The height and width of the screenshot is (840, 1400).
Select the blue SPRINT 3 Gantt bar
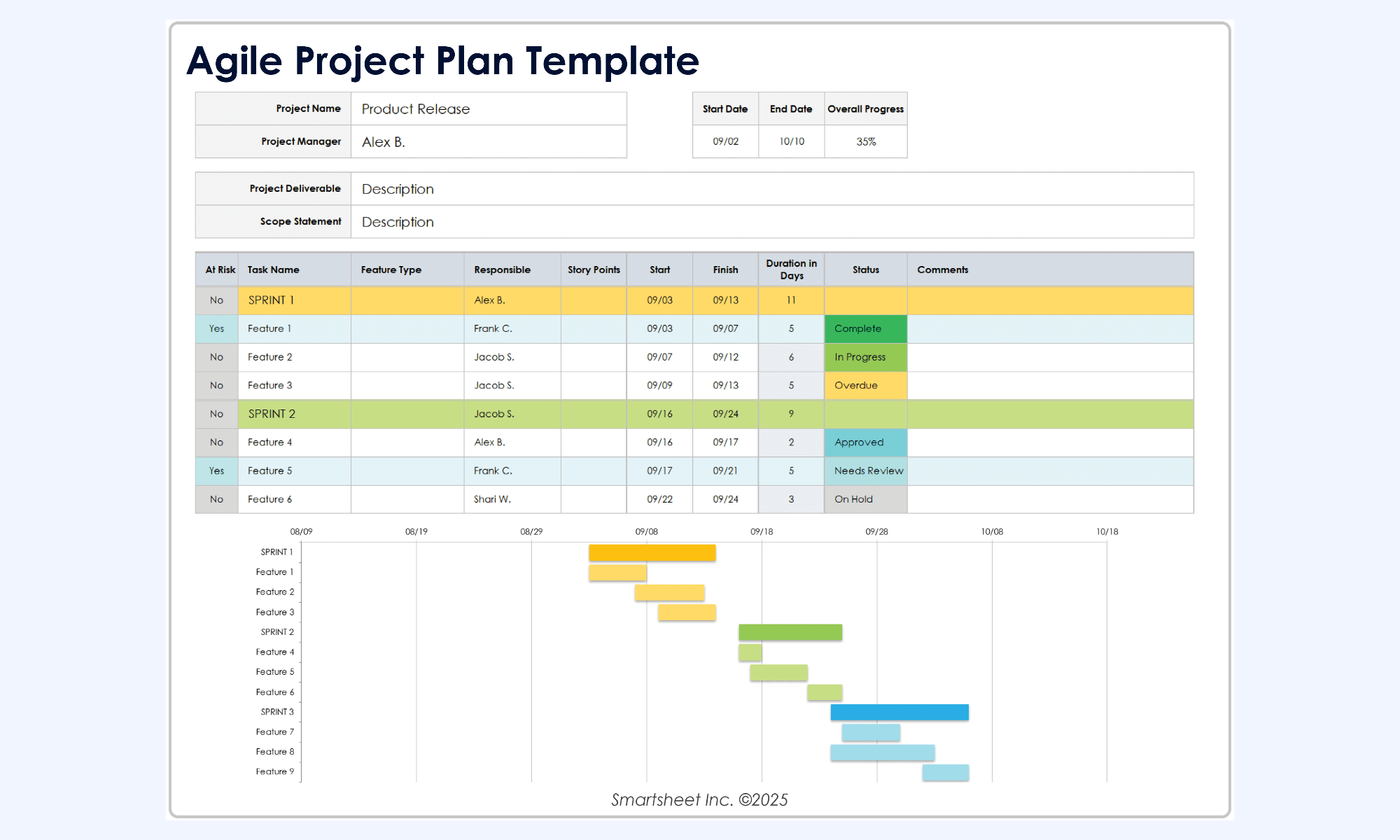click(x=899, y=712)
